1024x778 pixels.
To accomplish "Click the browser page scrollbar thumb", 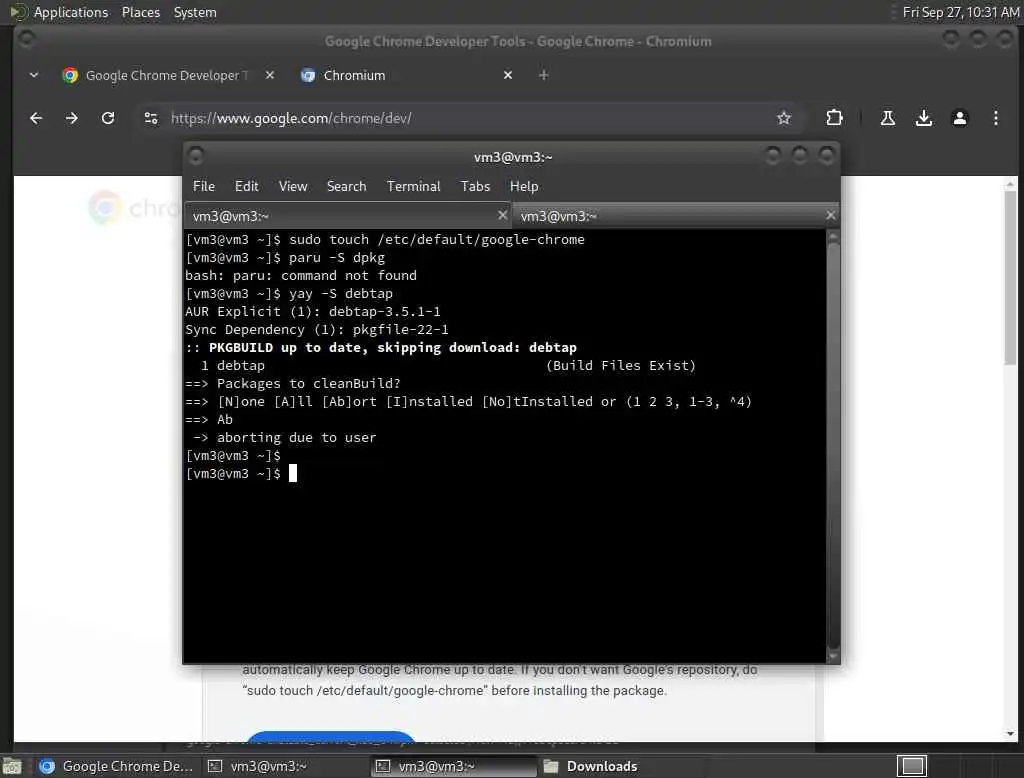I will tap(1010, 278).
